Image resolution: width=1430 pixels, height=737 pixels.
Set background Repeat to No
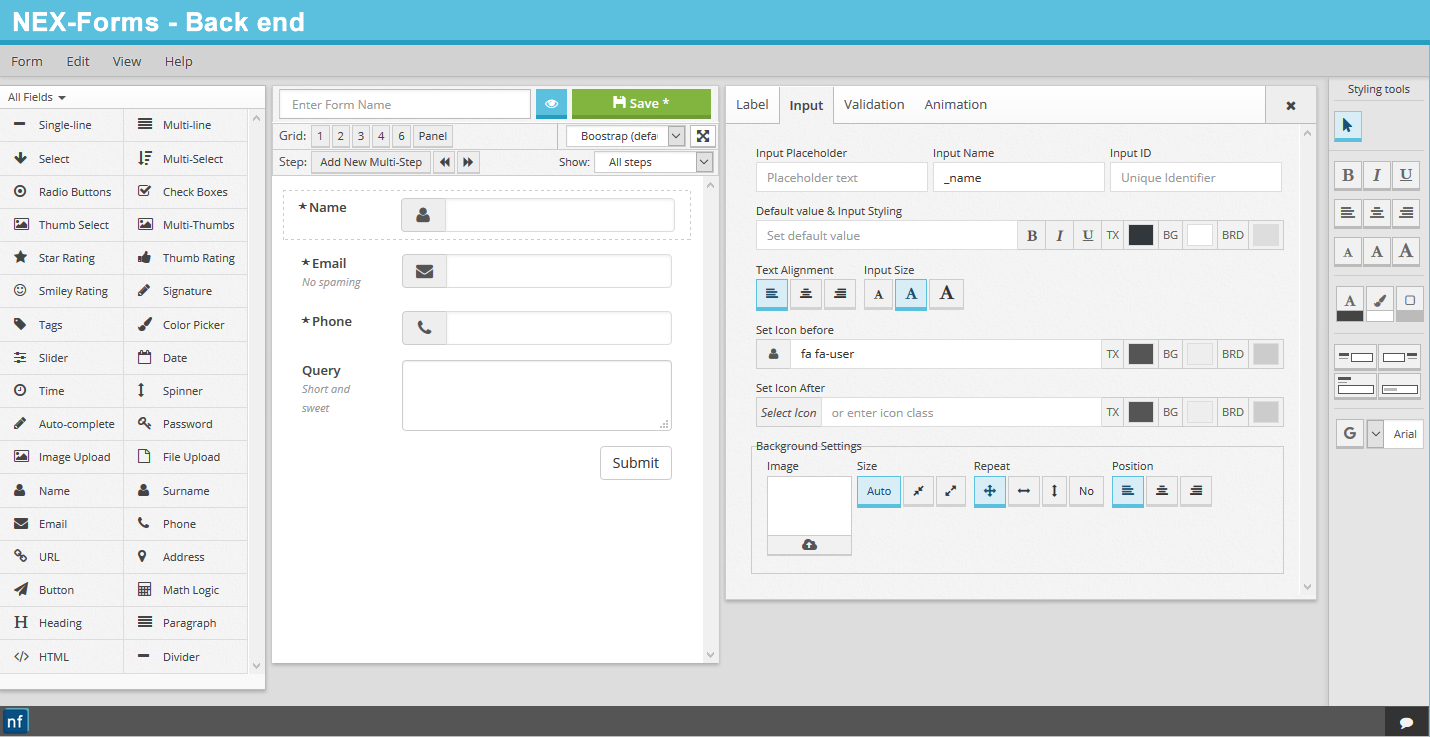(1086, 491)
